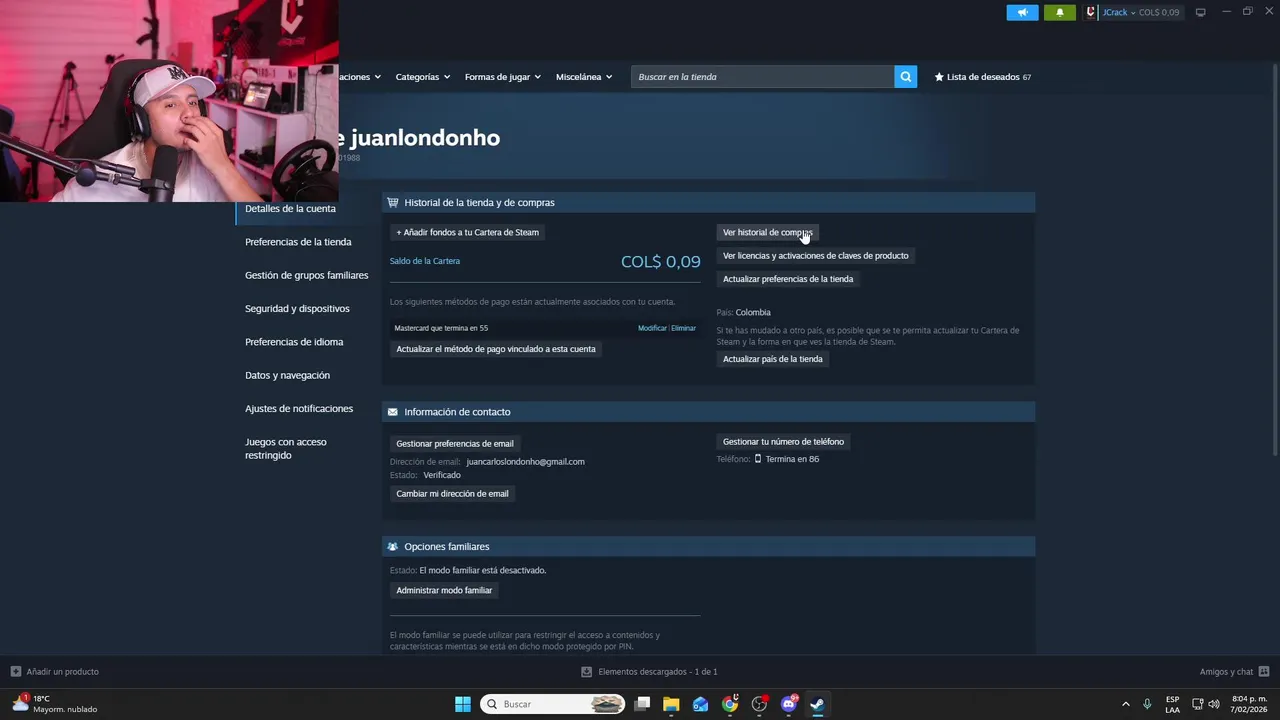
Task: Click Ver historial de compras button
Action: (767, 232)
